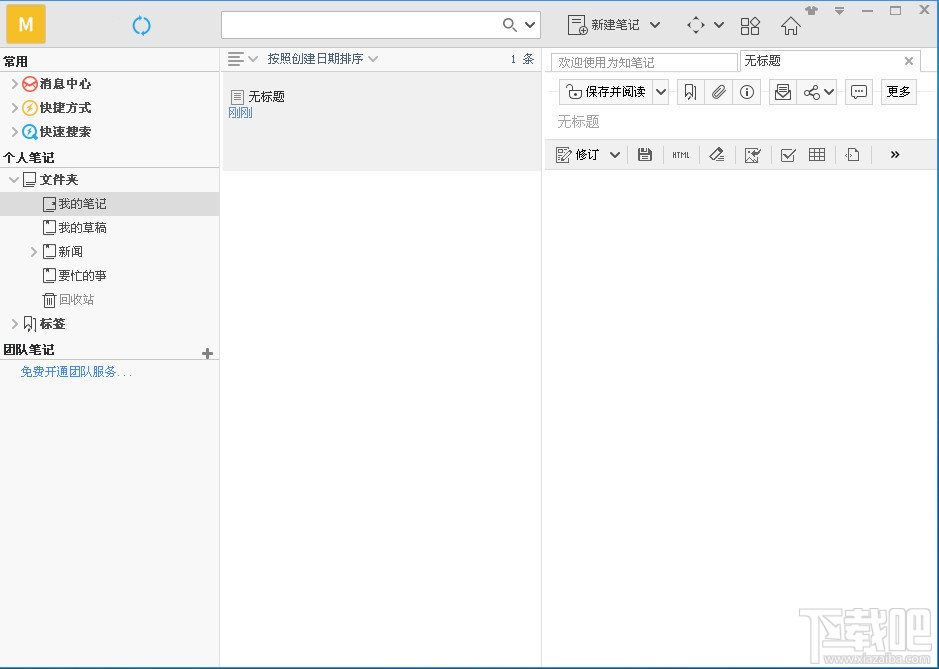Open the 修订 dropdown arrow
This screenshot has width=939, height=669.
(x=615, y=155)
